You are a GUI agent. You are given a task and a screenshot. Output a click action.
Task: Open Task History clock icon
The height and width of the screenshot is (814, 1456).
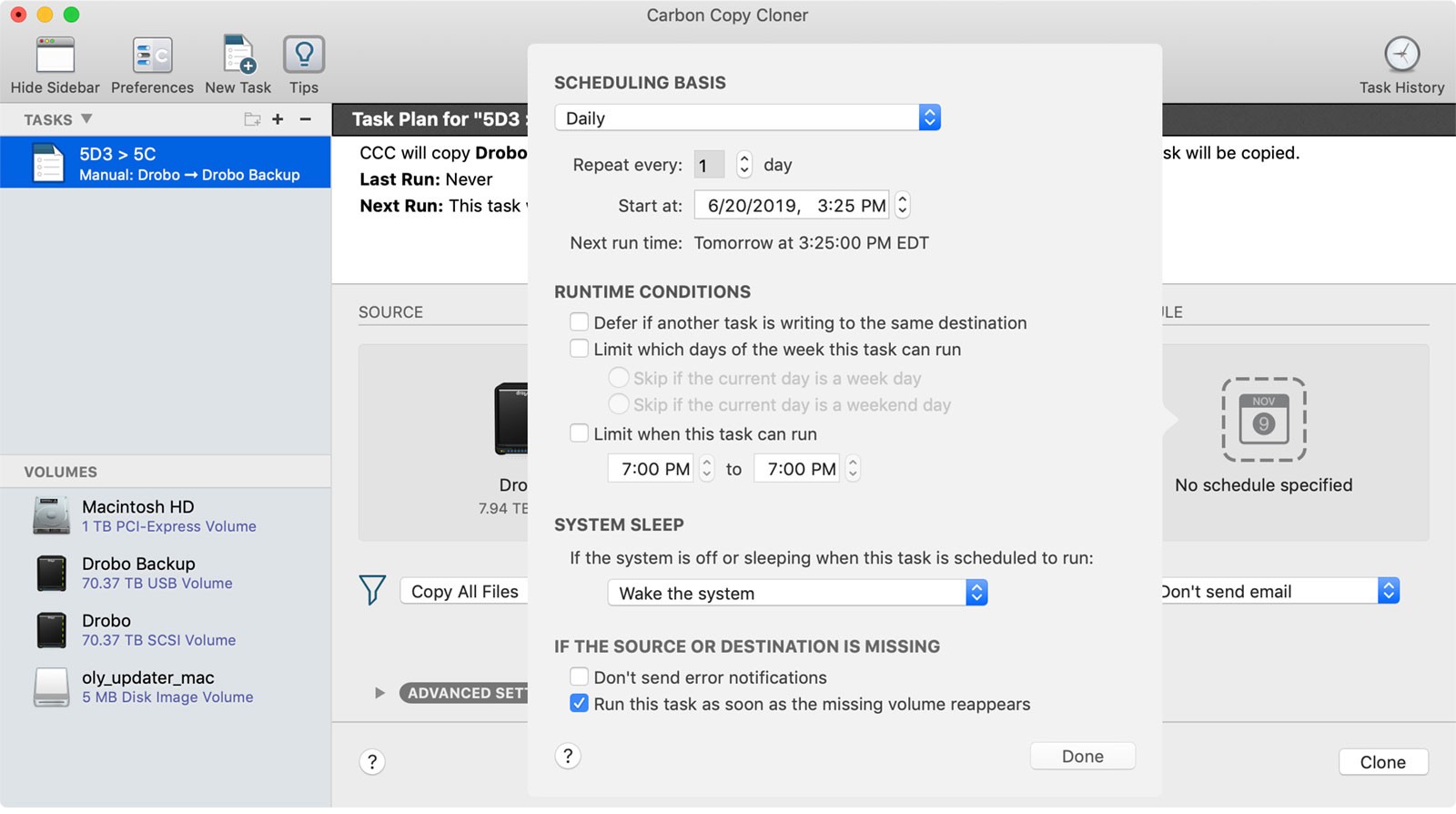pyautogui.click(x=1401, y=55)
